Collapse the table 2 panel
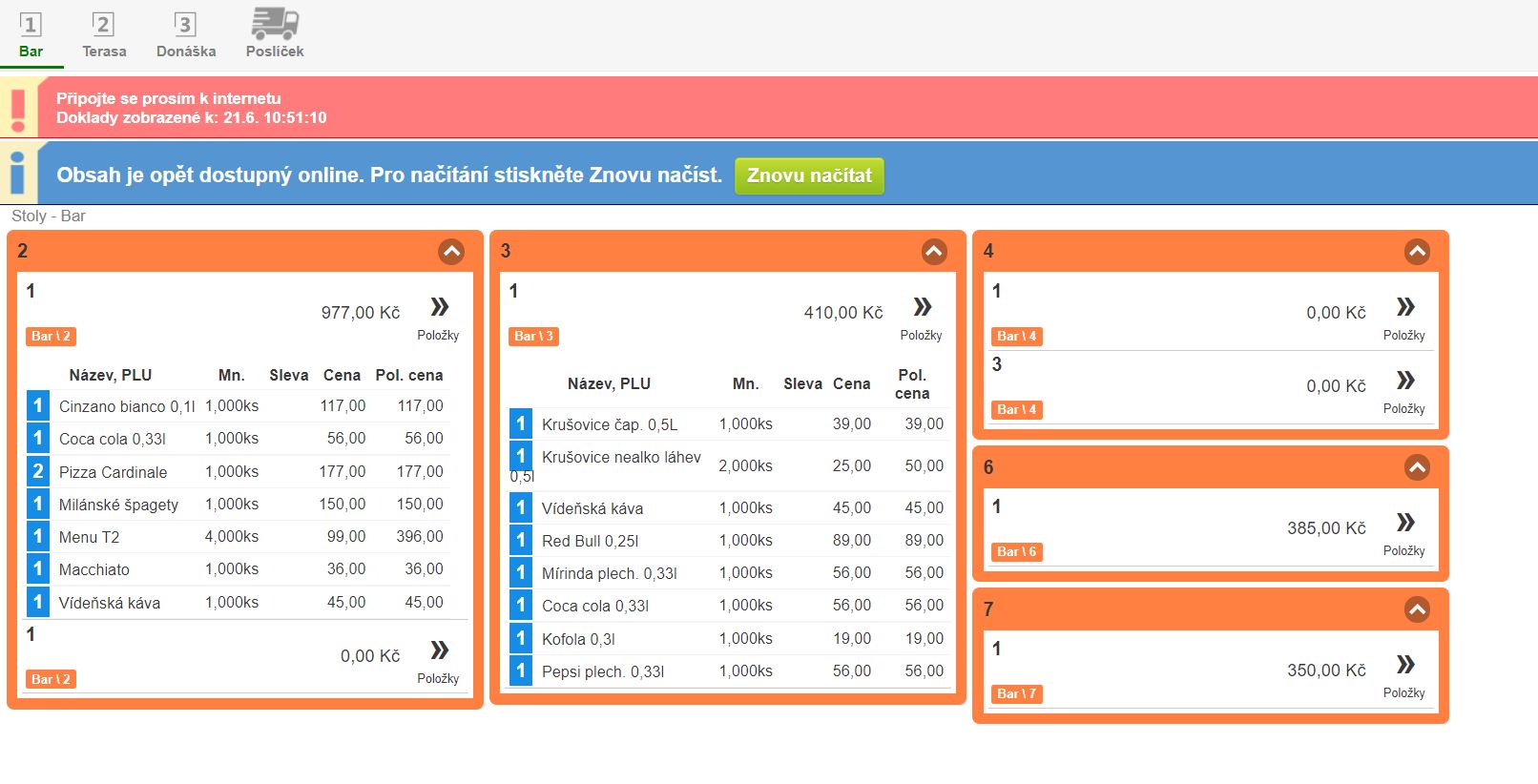The image size is (1538, 784). click(x=451, y=252)
